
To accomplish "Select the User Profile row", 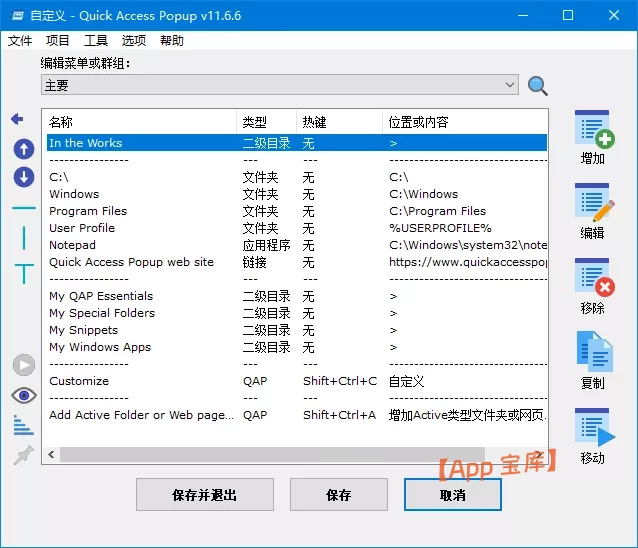I will pos(297,228).
